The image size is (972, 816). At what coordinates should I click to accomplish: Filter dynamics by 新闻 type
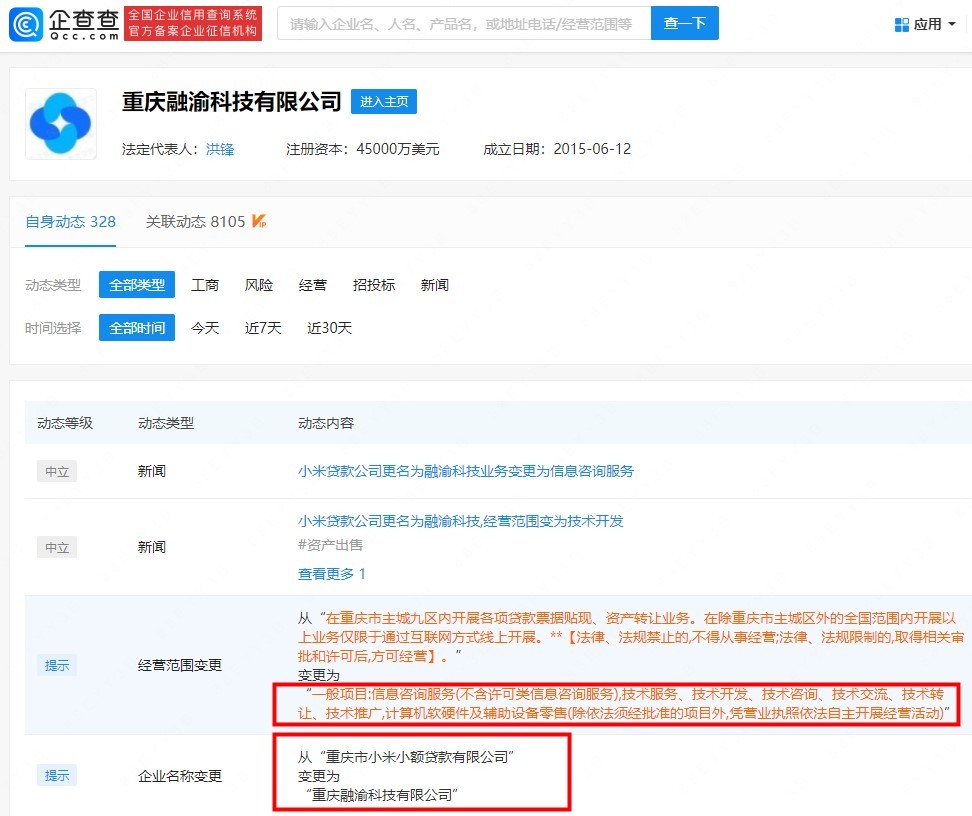tap(435, 285)
